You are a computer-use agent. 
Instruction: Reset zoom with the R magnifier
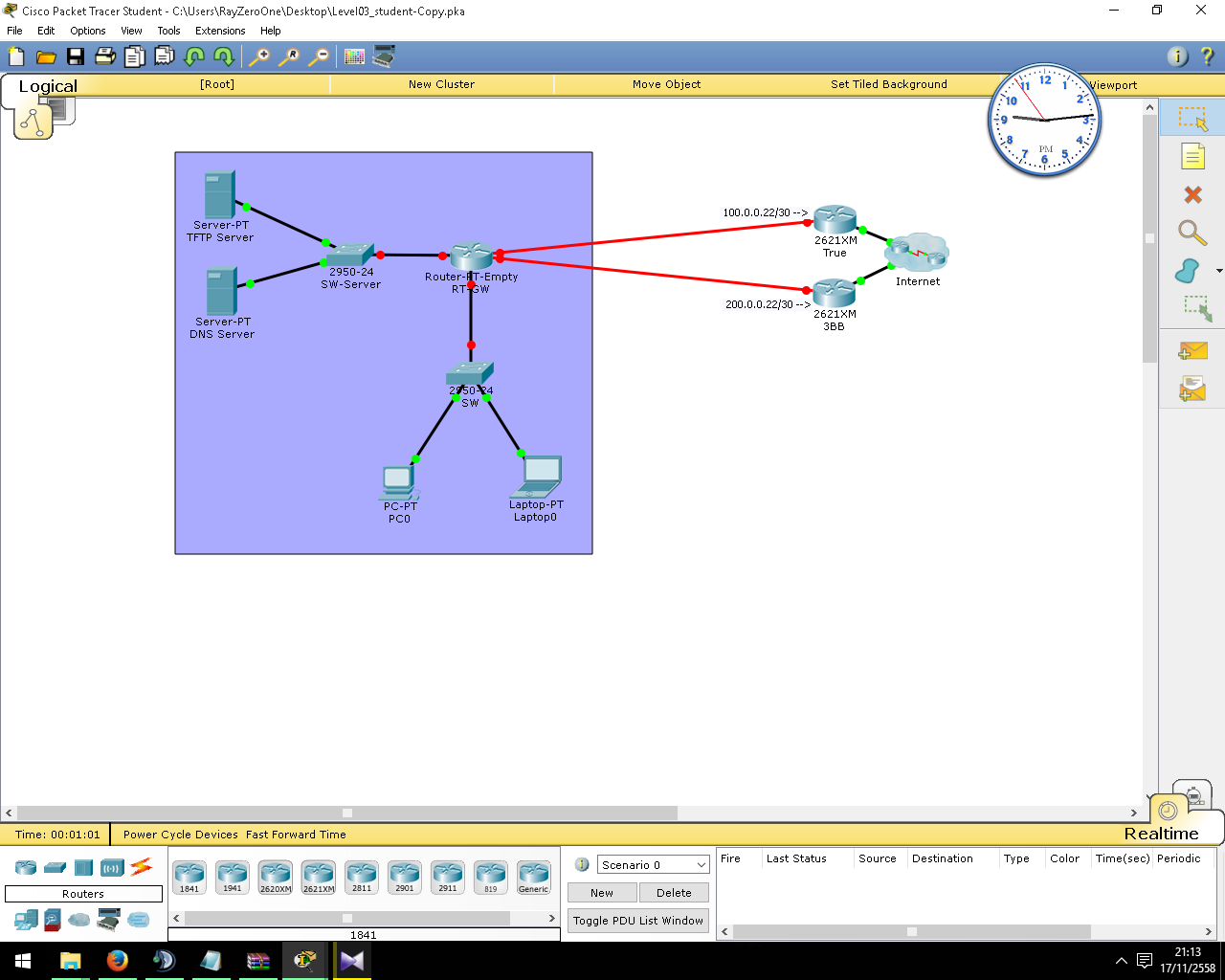point(288,56)
